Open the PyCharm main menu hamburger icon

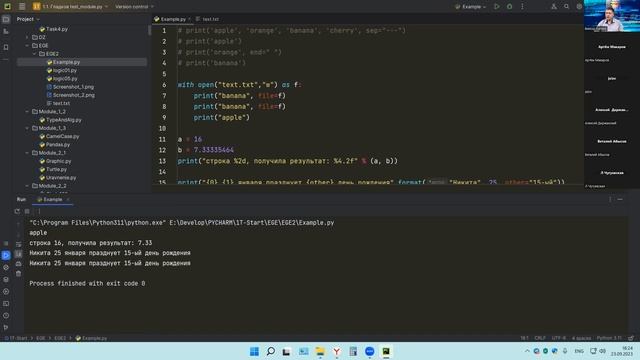(22, 7)
